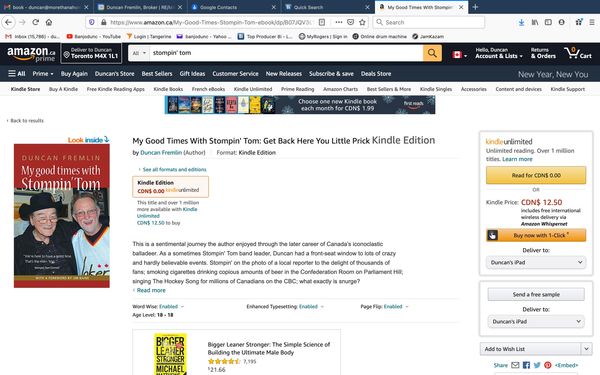Click the Firefox home icon
600x375 pixels.
click(x=49, y=22)
